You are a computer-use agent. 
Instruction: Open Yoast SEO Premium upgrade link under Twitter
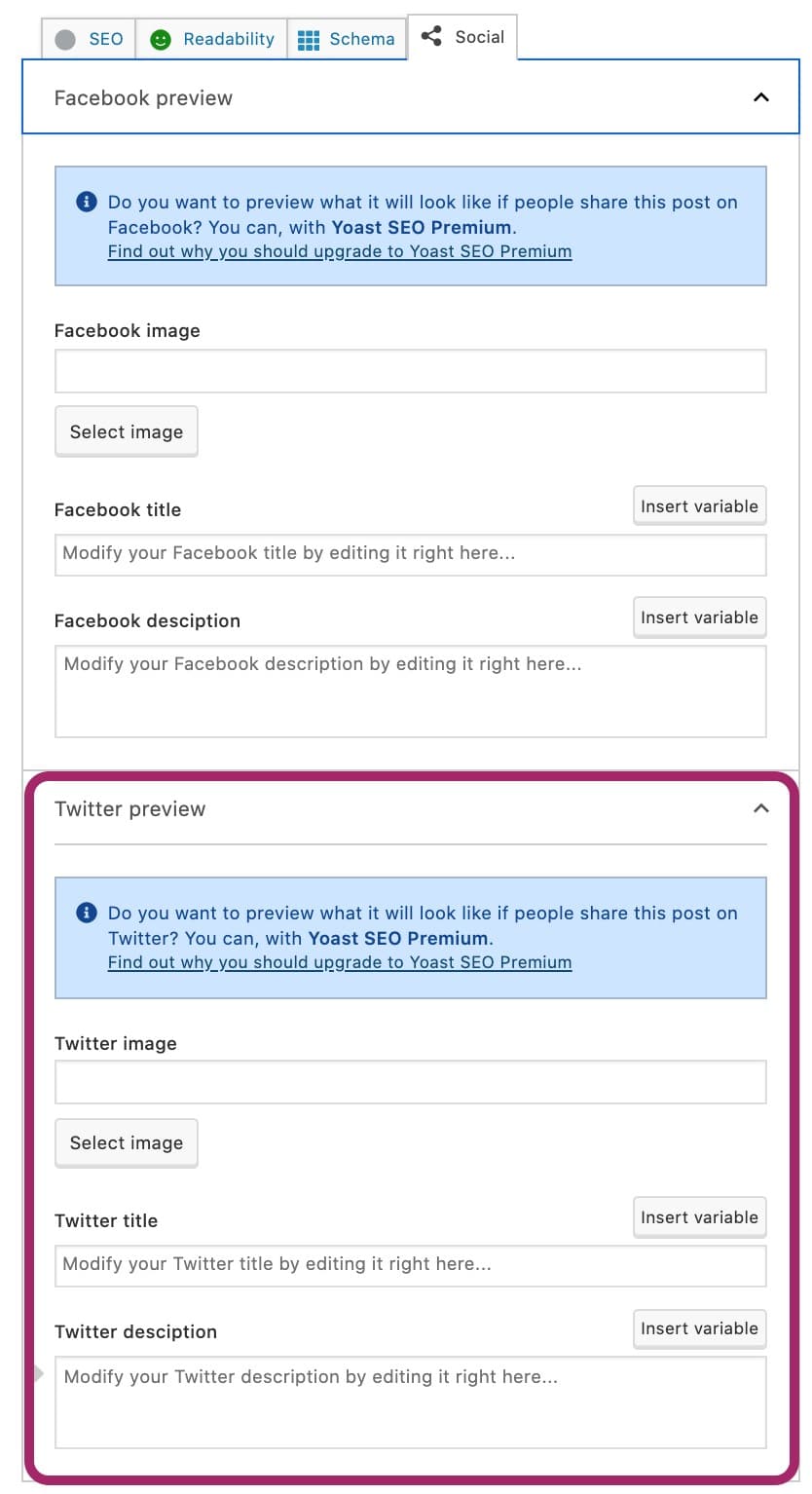pos(340,962)
